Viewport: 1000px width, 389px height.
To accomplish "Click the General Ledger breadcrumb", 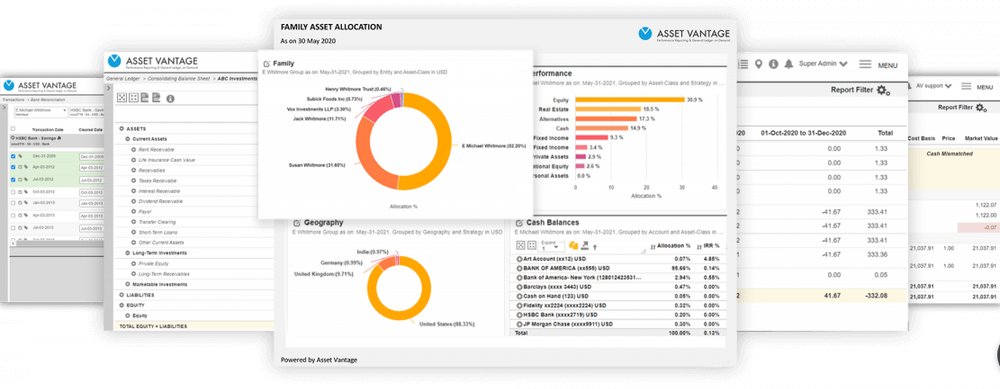I will click(122, 78).
